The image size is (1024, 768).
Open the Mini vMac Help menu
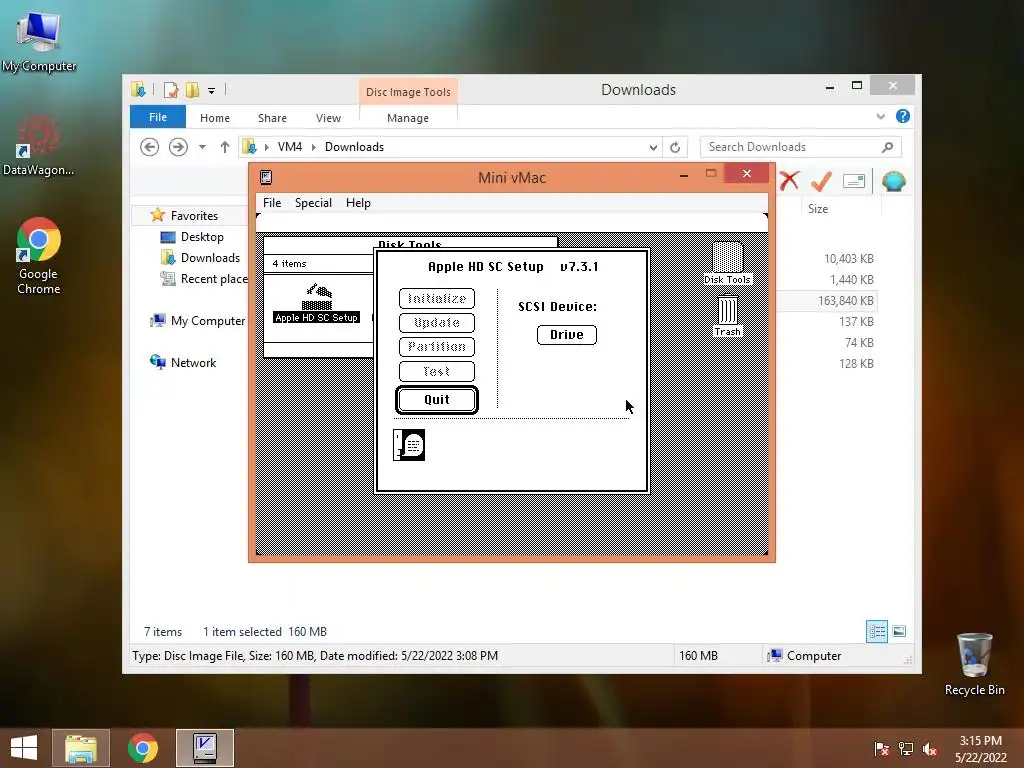pyautogui.click(x=358, y=203)
